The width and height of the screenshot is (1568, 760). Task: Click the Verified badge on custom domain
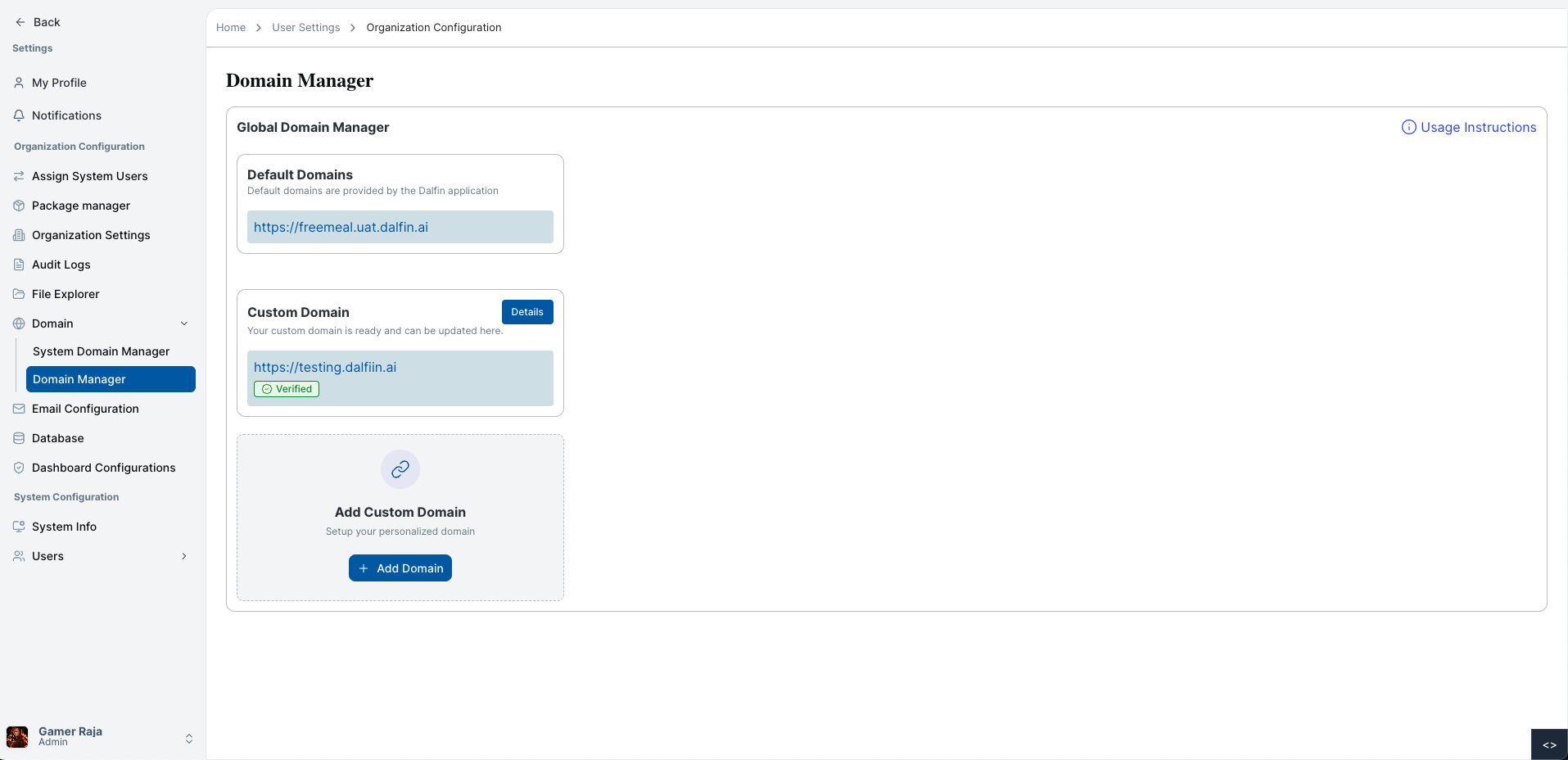click(x=286, y=389)
